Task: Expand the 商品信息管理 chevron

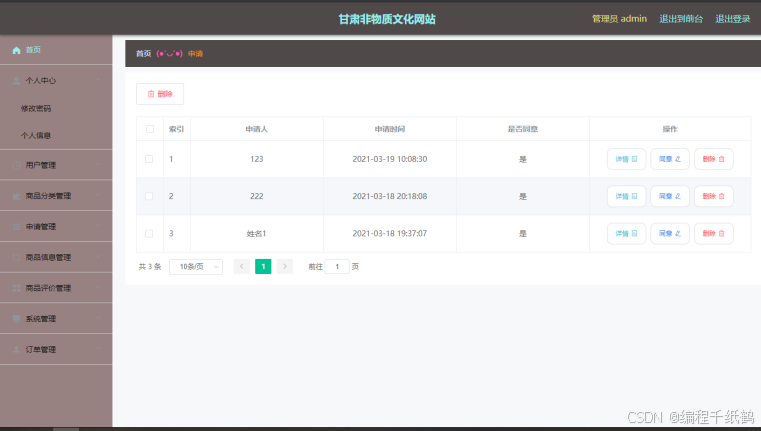Action: pyautogui.click(x=99, y=257)
